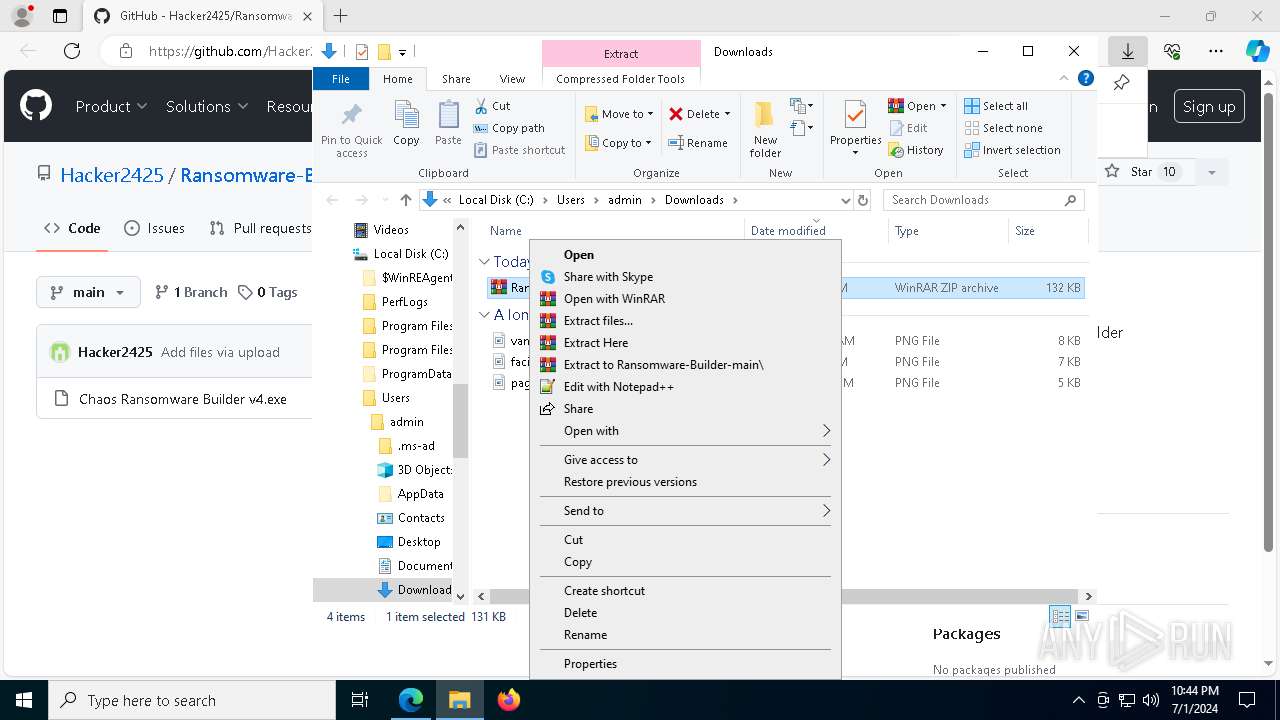1280x720 pixels.
Task: Click the details view button
Action: click(1060, 616)
